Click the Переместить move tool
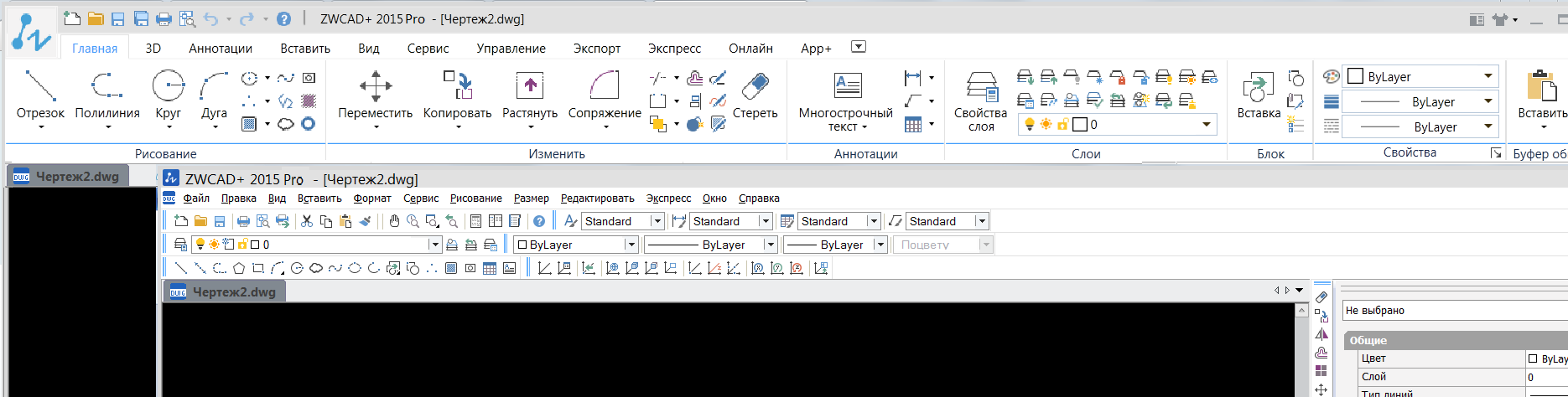This screenshot has width=1568, height=397. click(375, 95)
